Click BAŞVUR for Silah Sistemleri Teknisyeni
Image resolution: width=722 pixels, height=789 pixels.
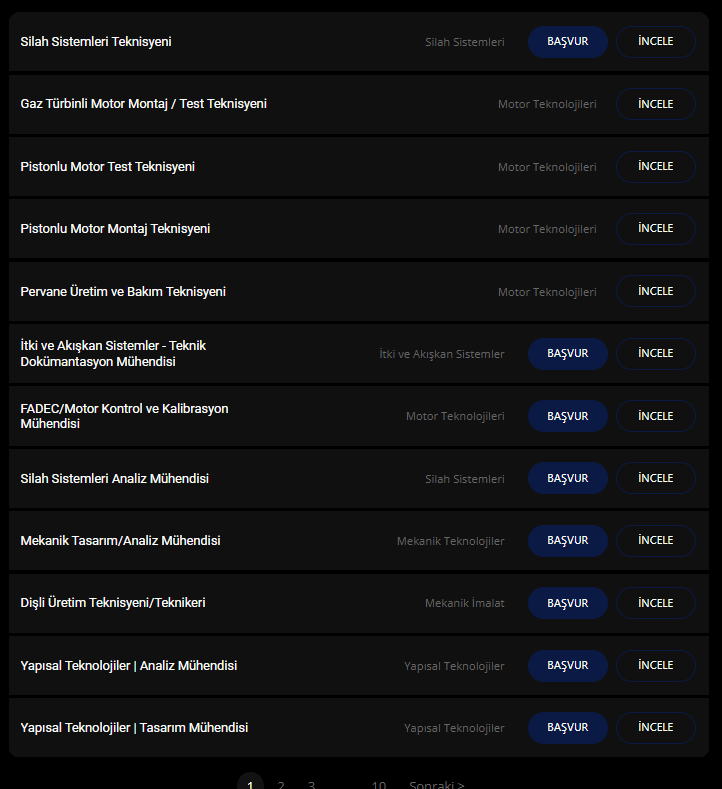567,42
